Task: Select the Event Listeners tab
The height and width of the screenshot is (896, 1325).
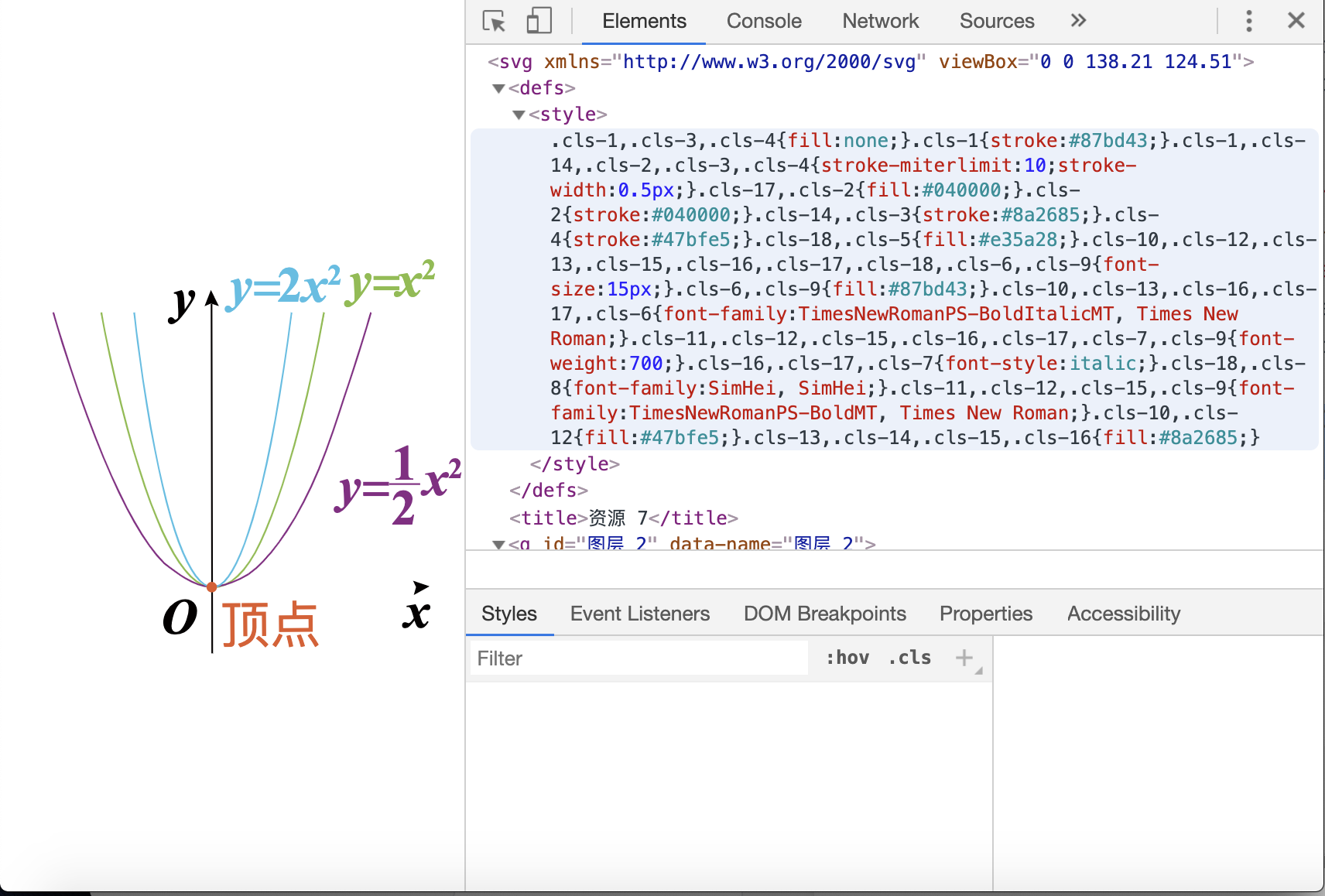Action: 640,613
